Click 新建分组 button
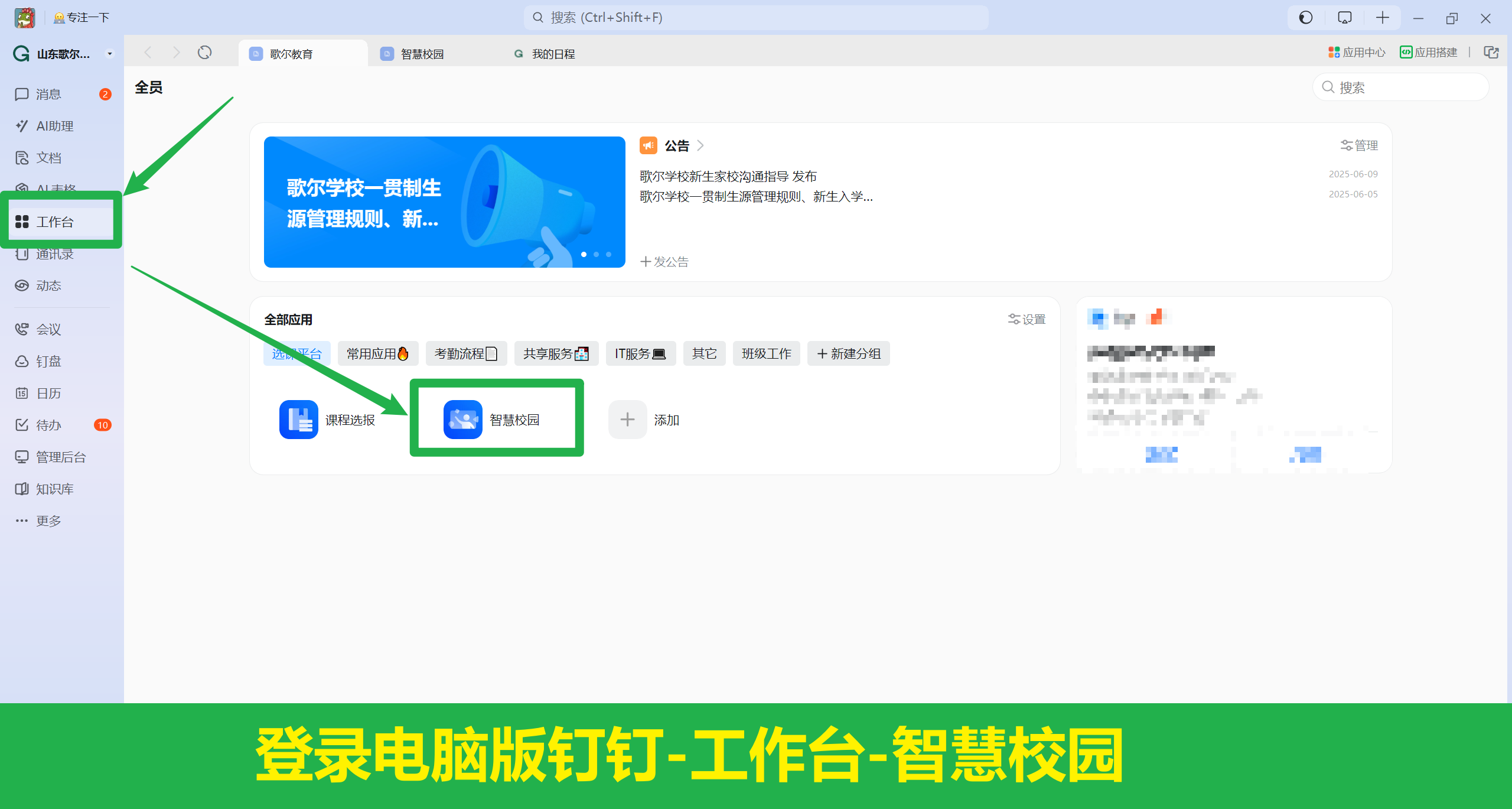This screenshot has width=1512, height=809. point(848,353)
